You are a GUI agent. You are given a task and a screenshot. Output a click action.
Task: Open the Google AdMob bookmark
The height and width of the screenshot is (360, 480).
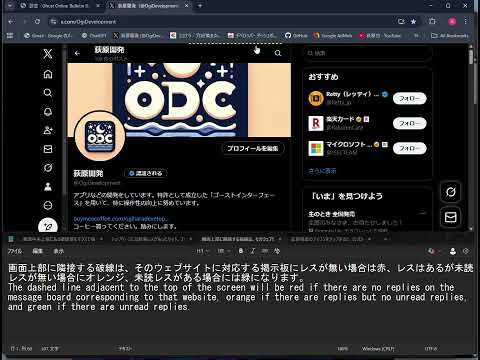point(333,35)
